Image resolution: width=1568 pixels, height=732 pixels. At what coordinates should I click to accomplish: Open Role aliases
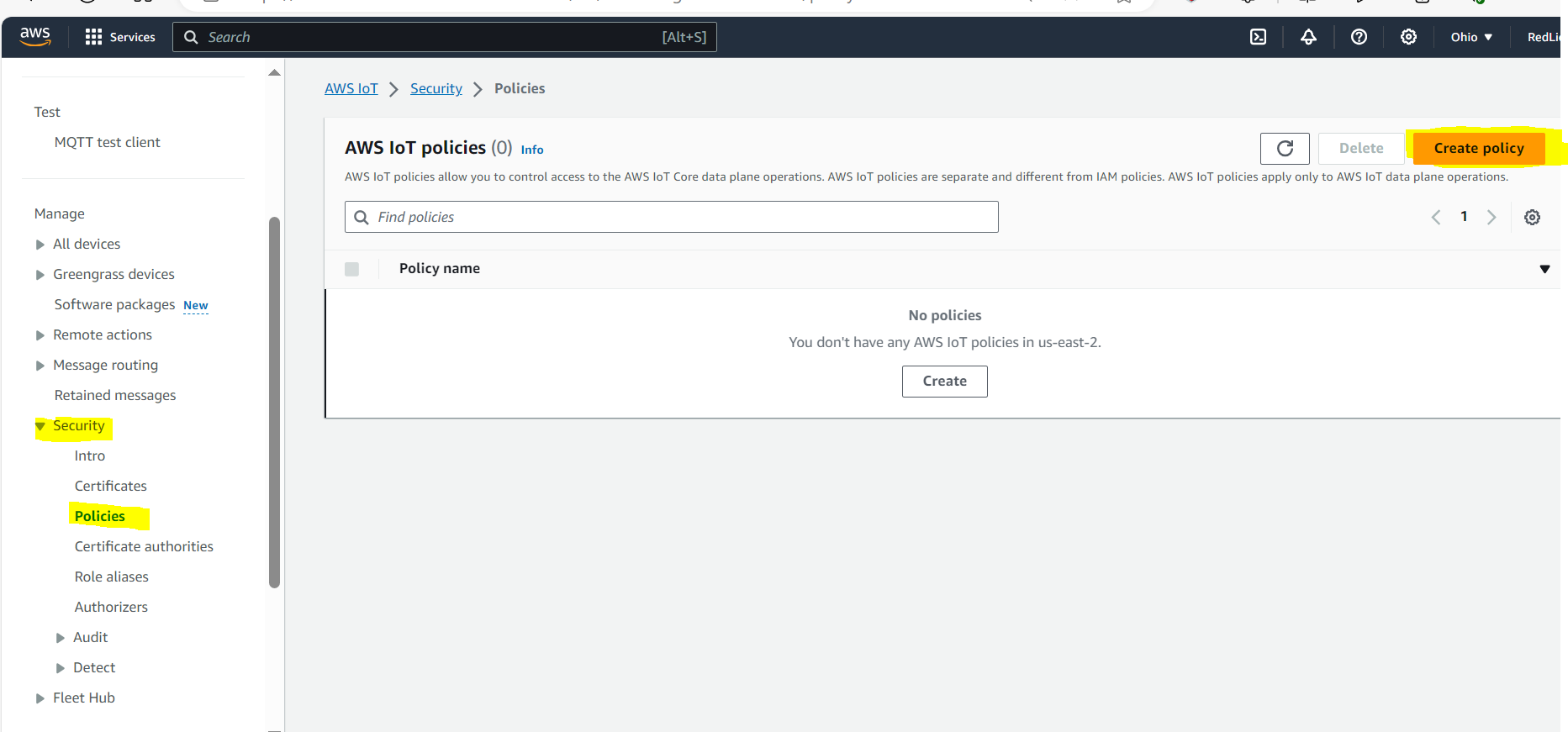[111, 577]
